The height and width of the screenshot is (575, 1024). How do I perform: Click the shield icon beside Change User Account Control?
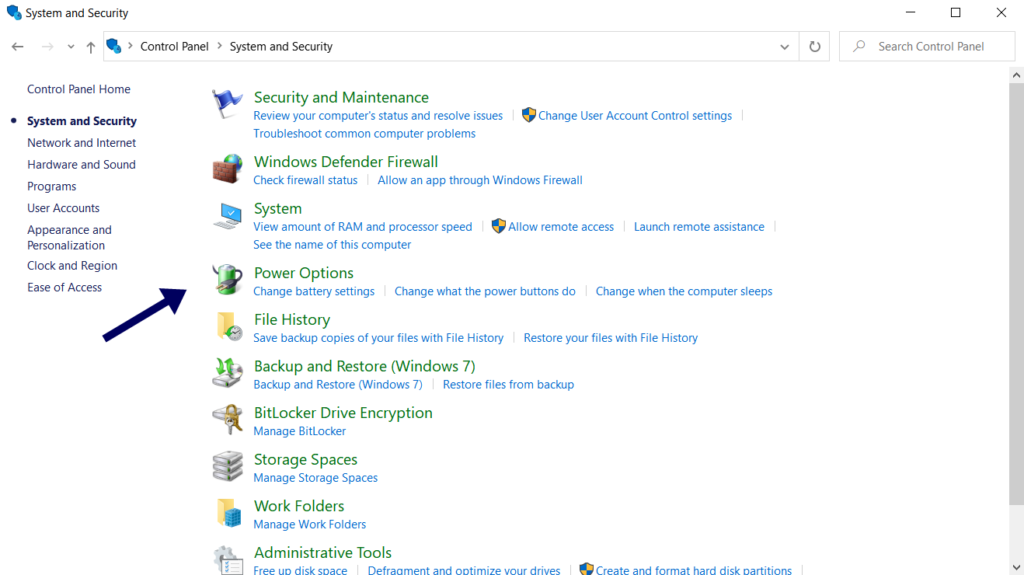[528, 115]
